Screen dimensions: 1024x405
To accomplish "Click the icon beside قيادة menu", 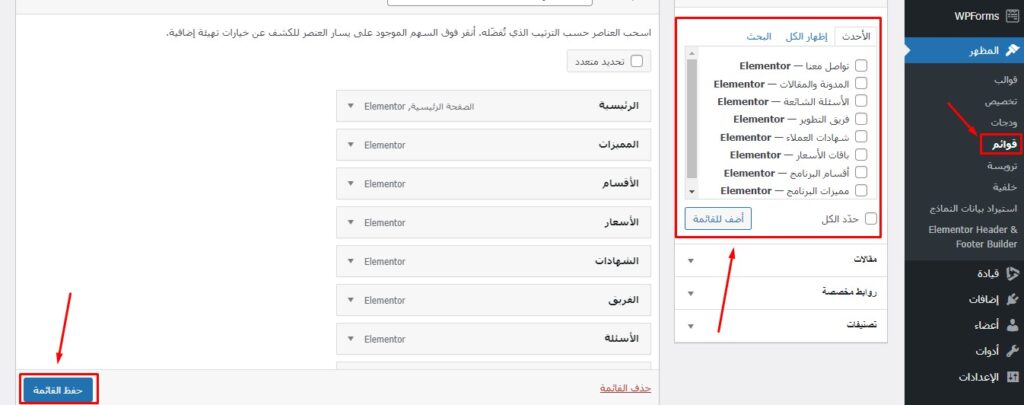I will click(1012, 274).
